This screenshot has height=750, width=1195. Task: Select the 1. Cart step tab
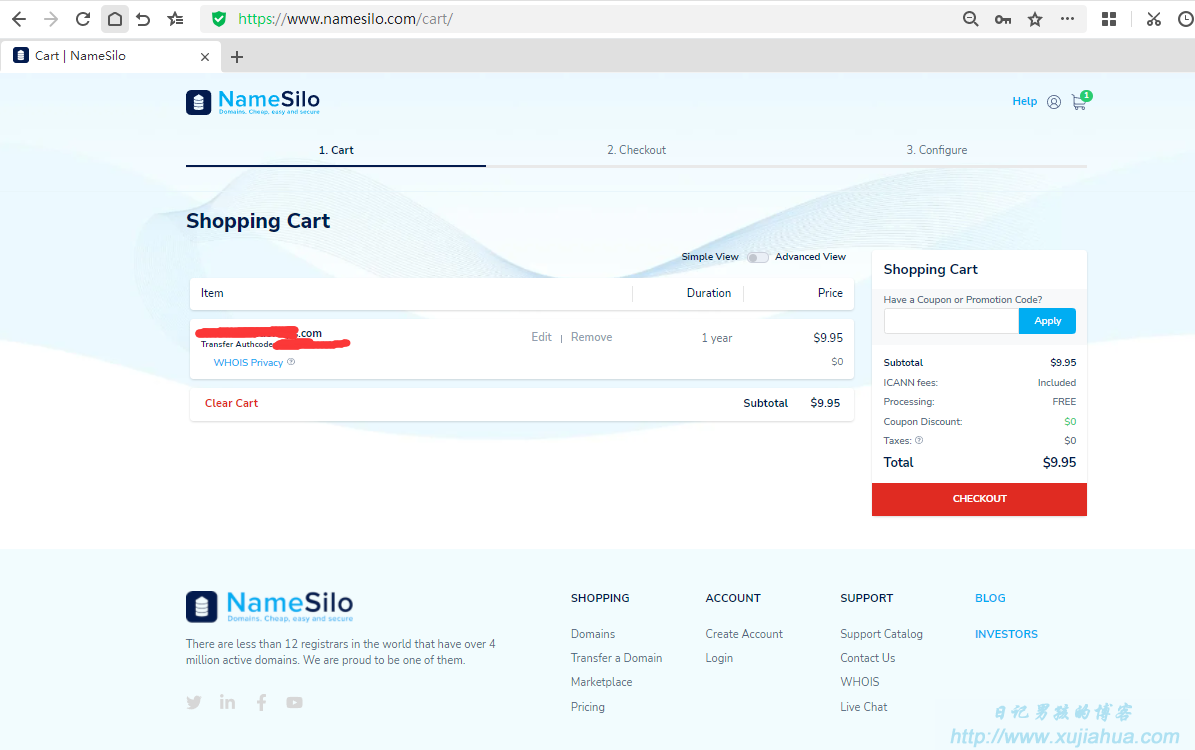point(336,150)
